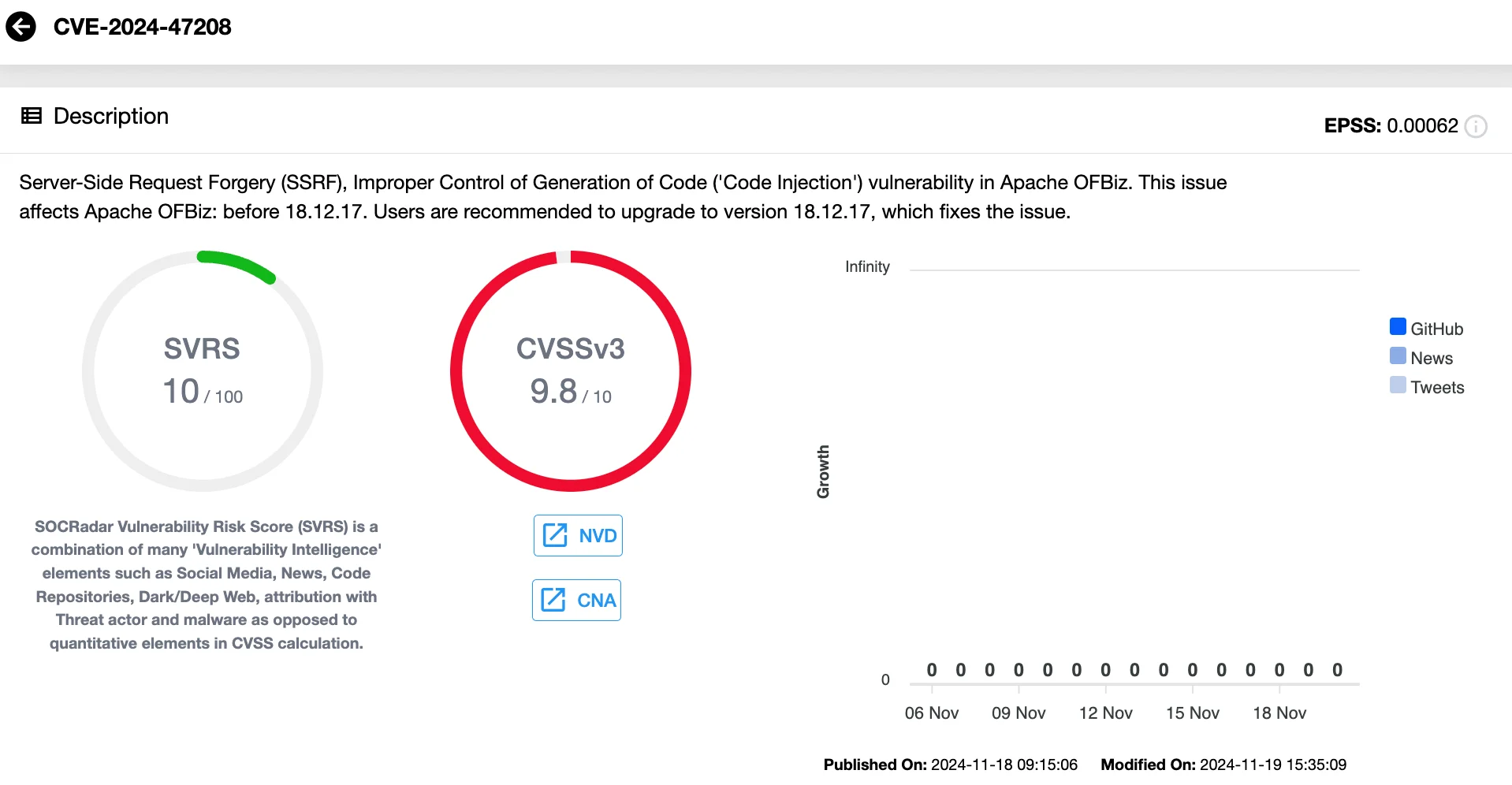
Task: Select the Published On timestamp
Action: tap(950, 765)
